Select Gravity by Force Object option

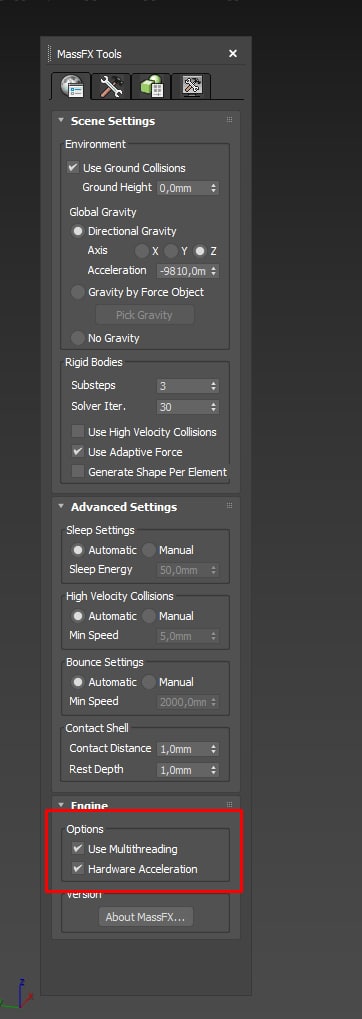click(77, 292)
